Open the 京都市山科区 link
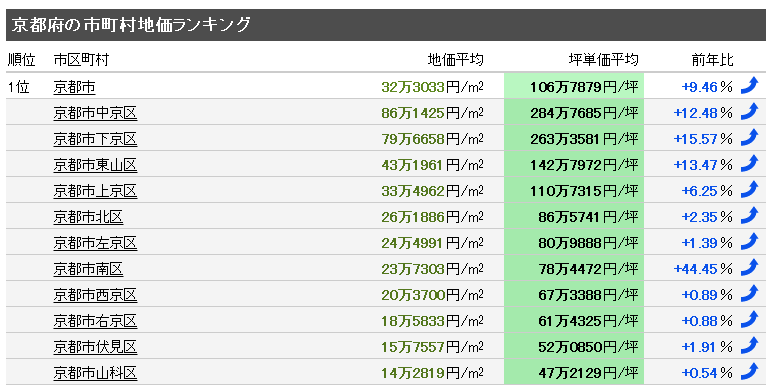This screenshot has width=771, height=385. tap(95, 373)
